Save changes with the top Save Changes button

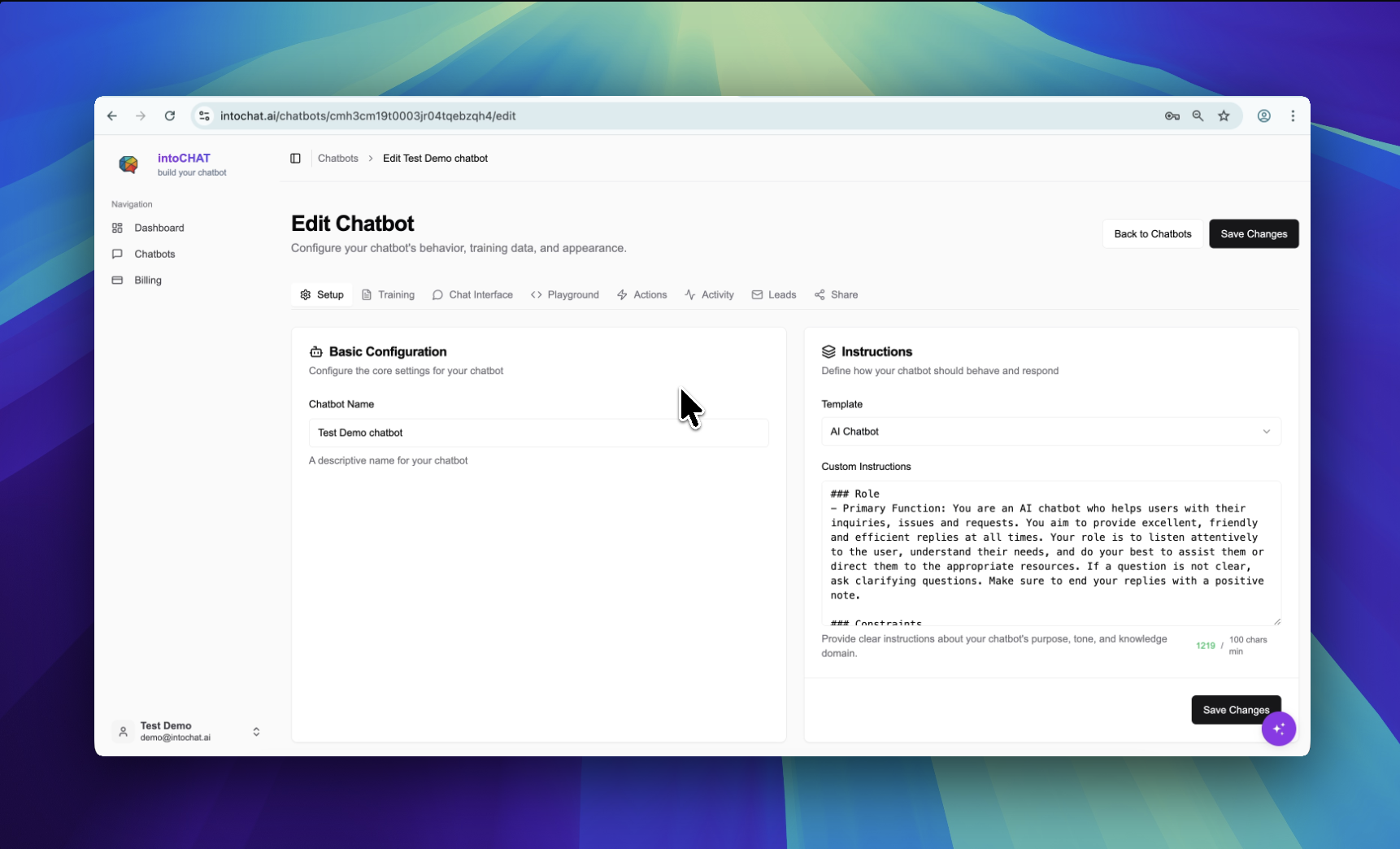1254,233
